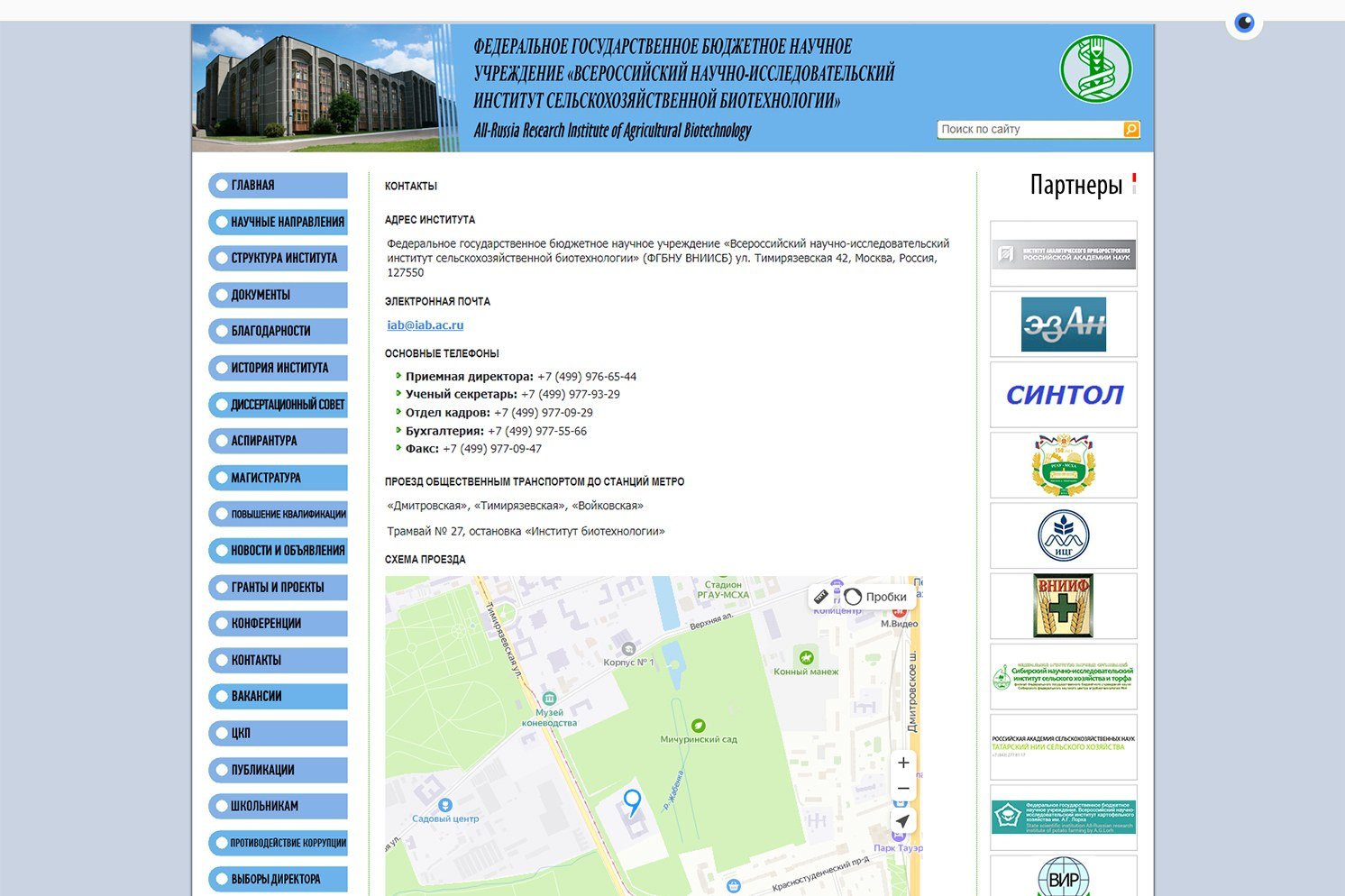Zoom out the map with minus button
Viewport: 1345px width, 896px height.
[x=903, y=789]
